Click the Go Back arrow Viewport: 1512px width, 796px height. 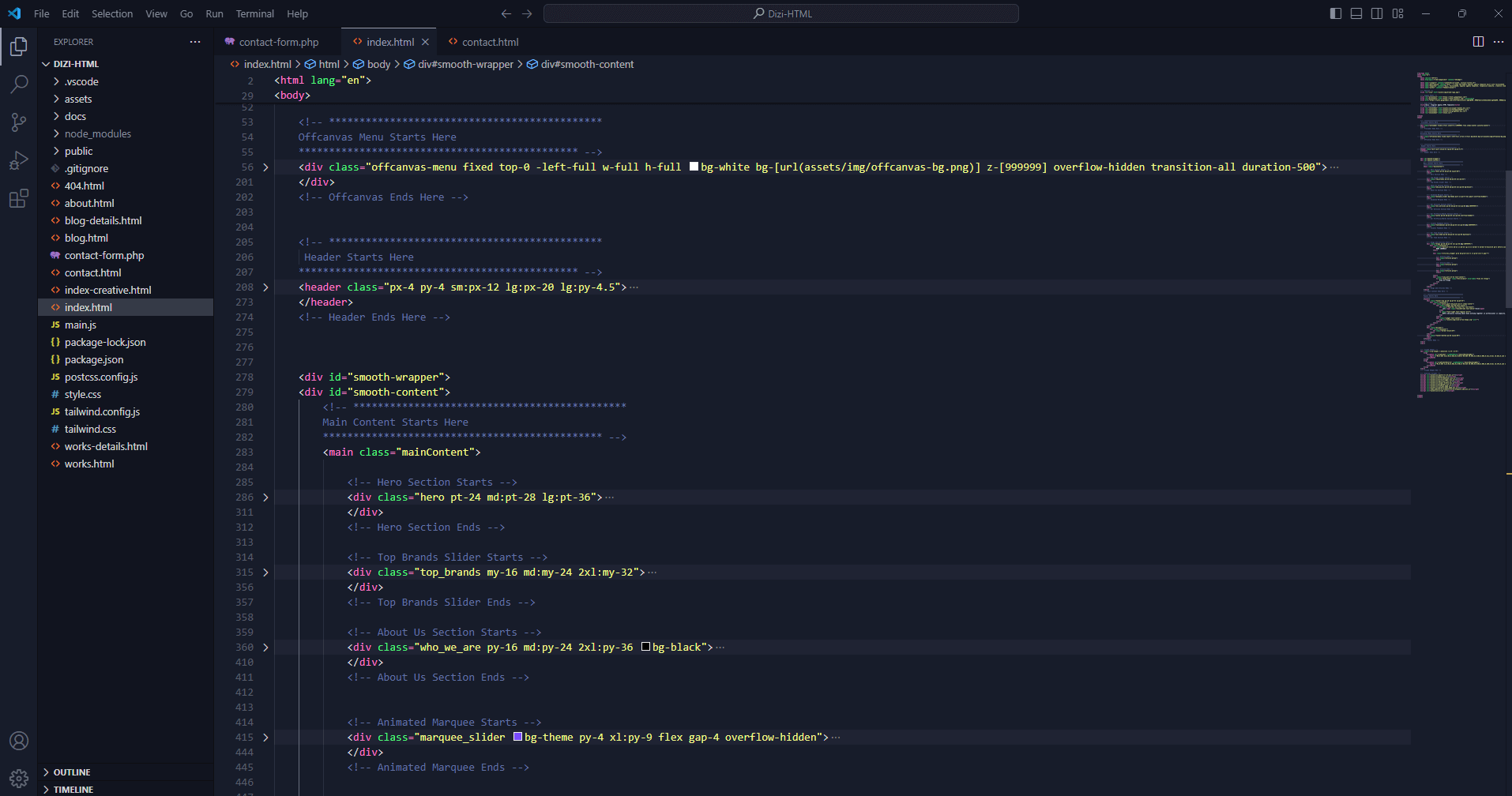click(x=506, y=13)
